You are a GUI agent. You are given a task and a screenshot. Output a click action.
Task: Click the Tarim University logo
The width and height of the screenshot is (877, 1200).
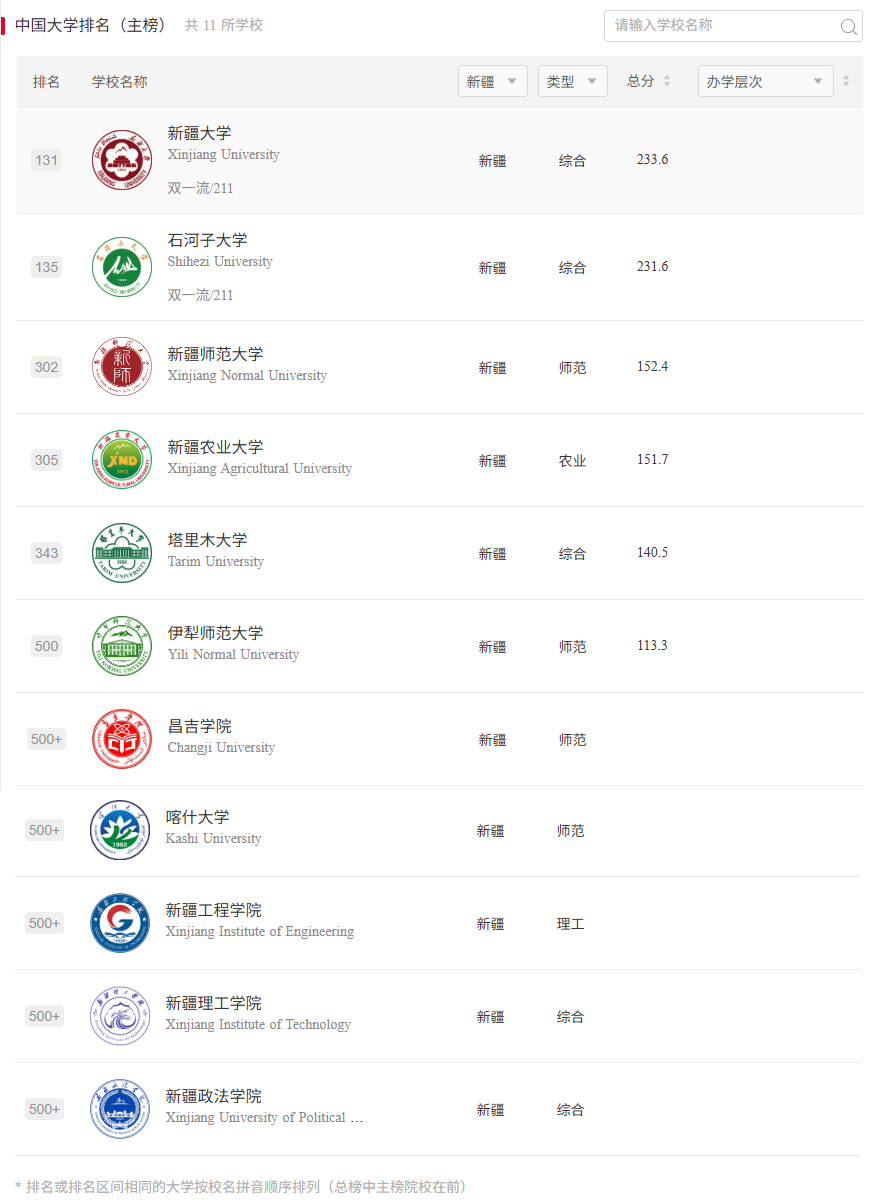point(121,553)
